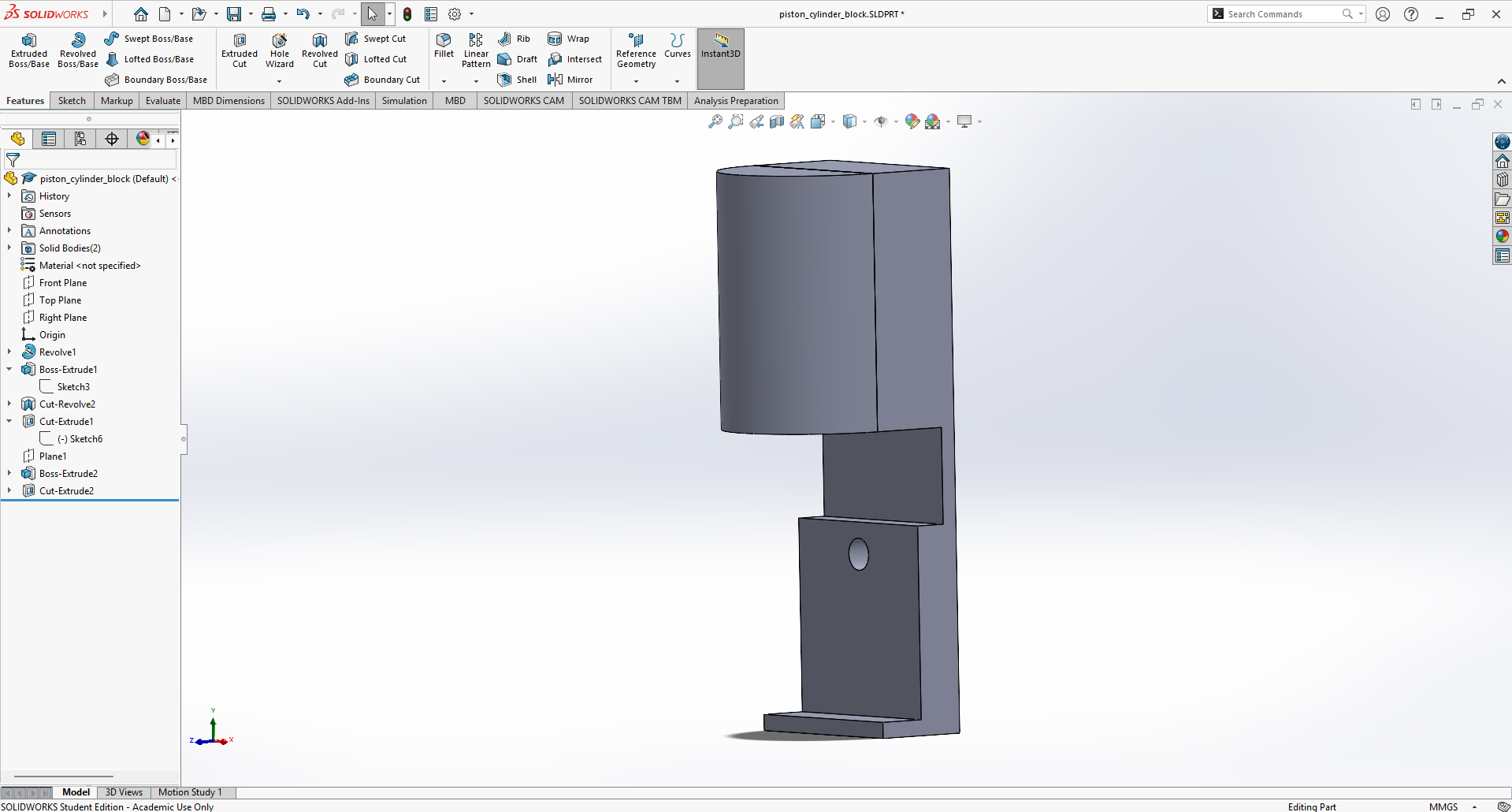The width and height of the screenshot is (1512, 812).
Task: Toggle the Instant3D button
Action: coord(721,58)
